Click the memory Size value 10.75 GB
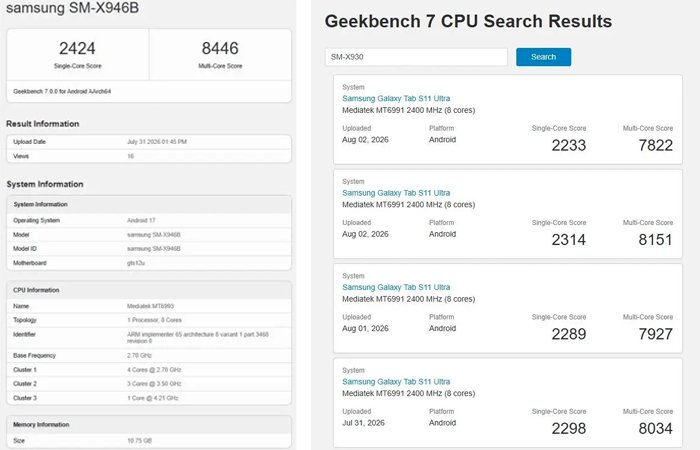The width and height of the screenshot is (700, 450). [139, 441]
